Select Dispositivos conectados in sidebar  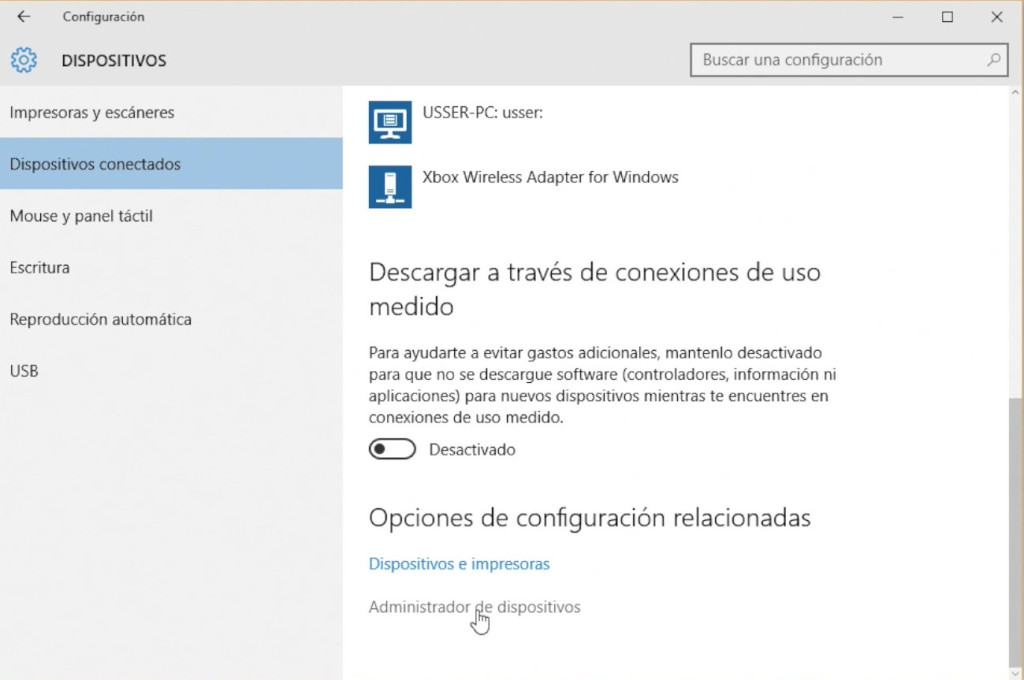pyautogui.click(x=95, y=164)
